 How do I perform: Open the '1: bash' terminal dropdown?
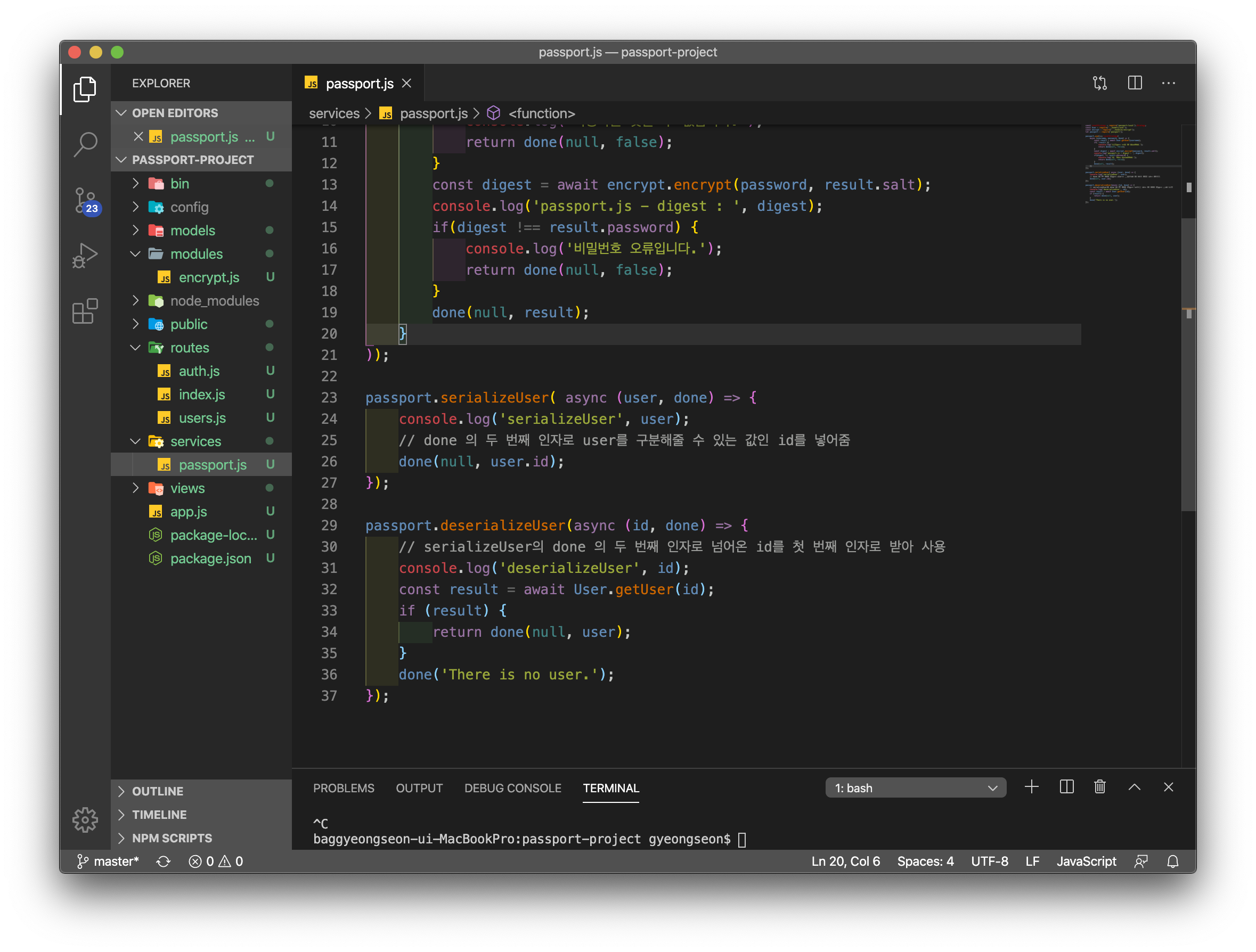(x=915, y=788)
